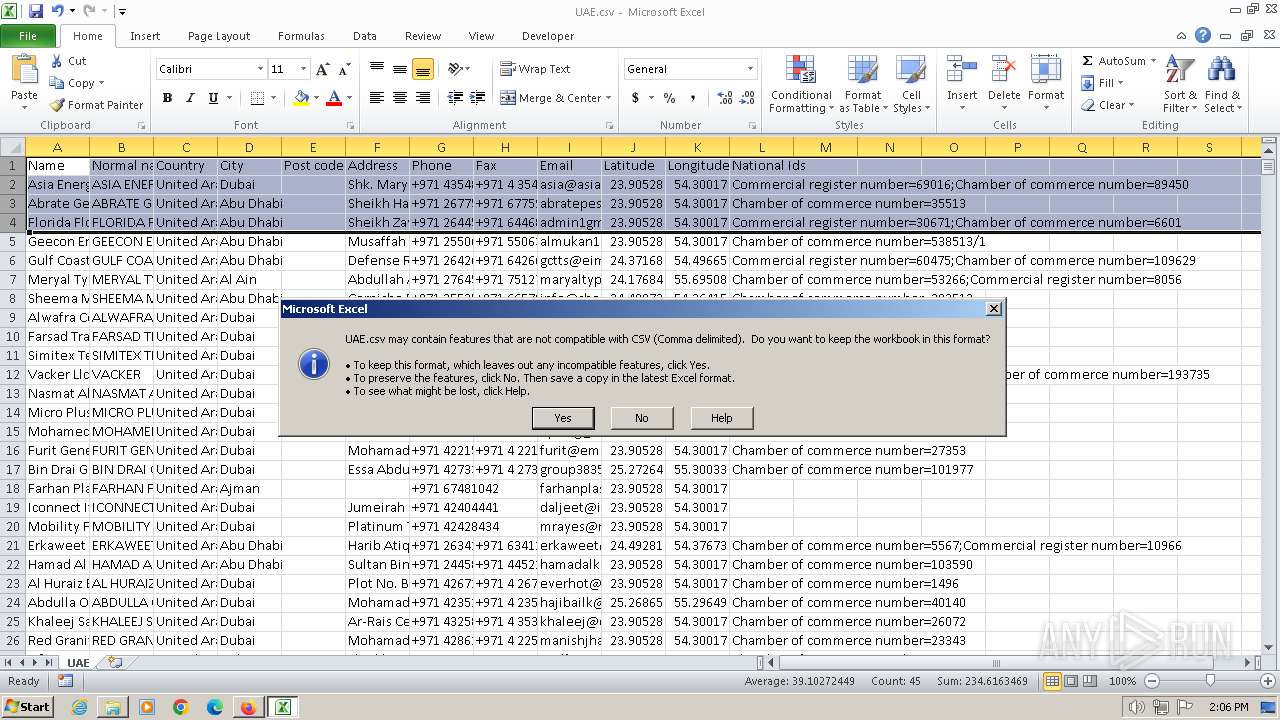Open the Fill Color dropdown arrow
This screenshot has width=1280, height=720.
point(315,98)
